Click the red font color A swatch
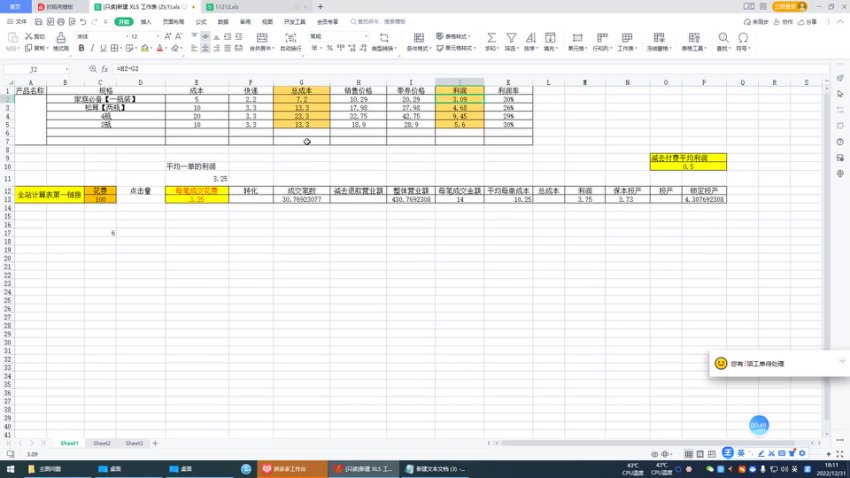The width and height of the screenshot is (850, 478). point(160,48)
